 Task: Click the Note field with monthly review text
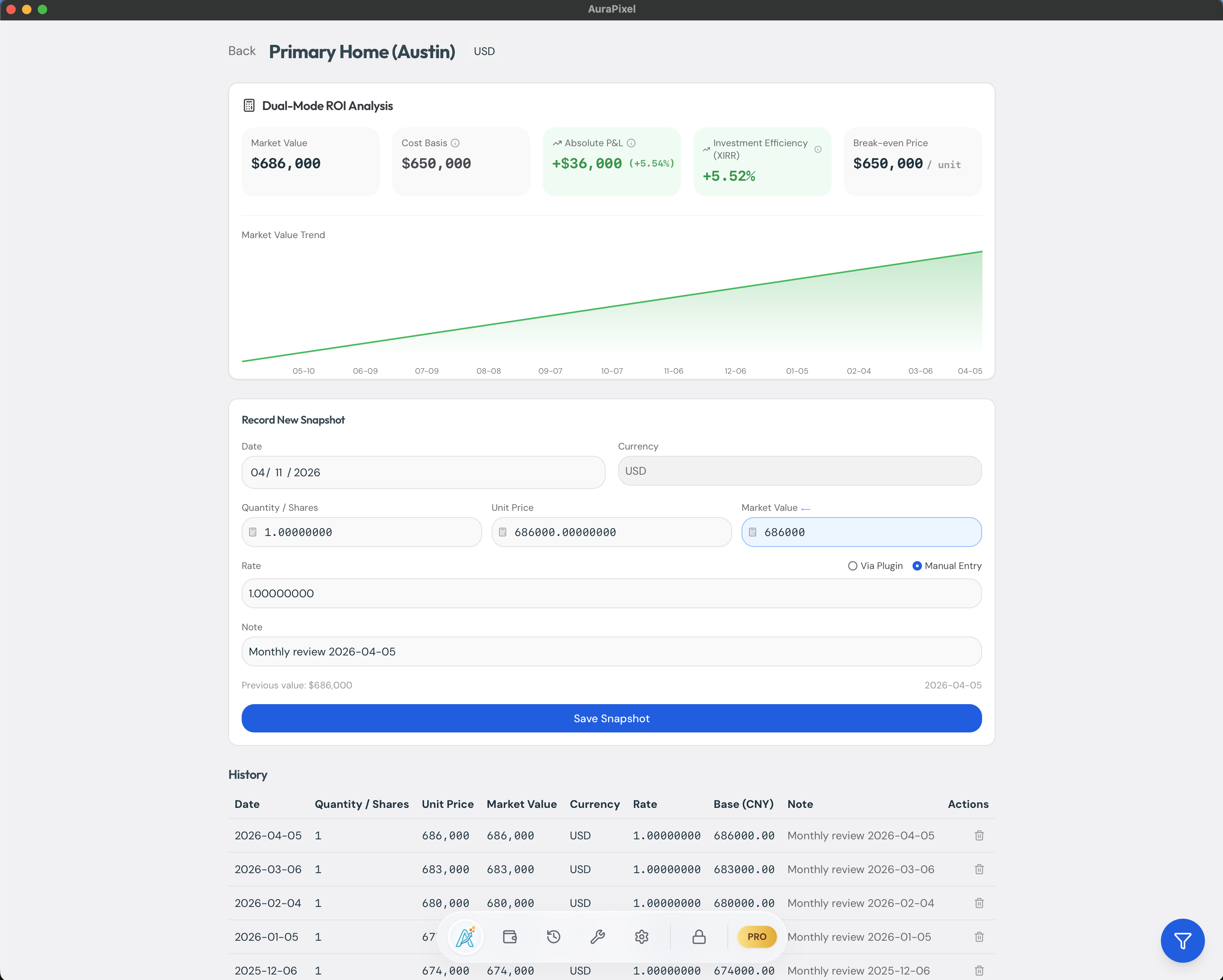click(611, 651)
